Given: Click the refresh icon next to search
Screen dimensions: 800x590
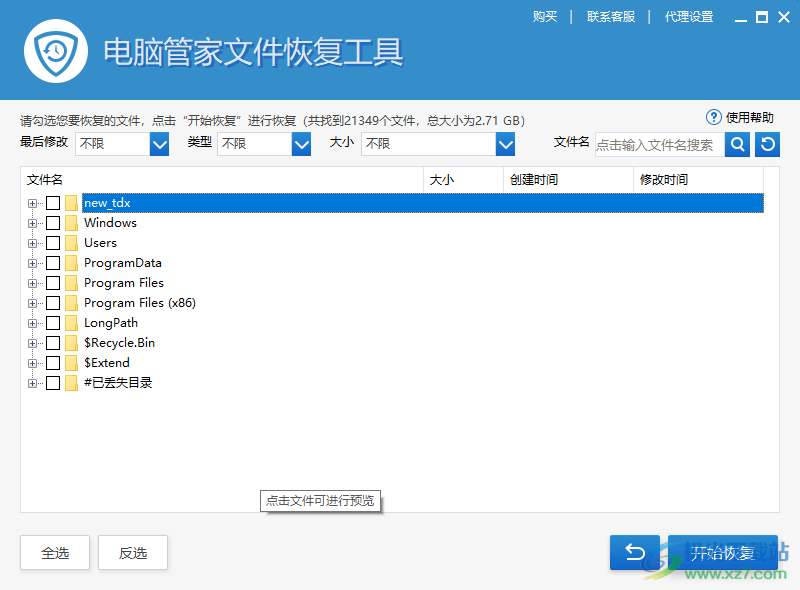Looking at the screenshot, I should click(767, 144).
